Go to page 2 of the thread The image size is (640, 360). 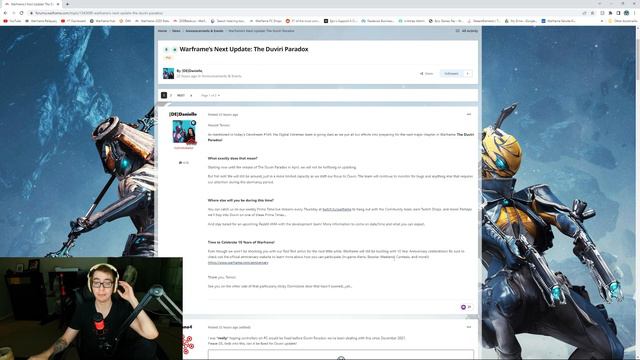click(x=171, y=95)
